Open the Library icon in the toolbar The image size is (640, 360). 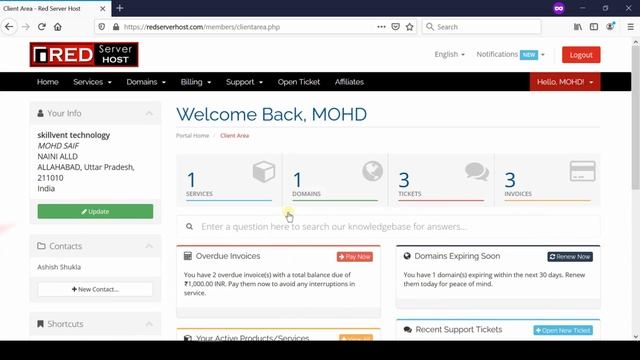coord(578,27)
